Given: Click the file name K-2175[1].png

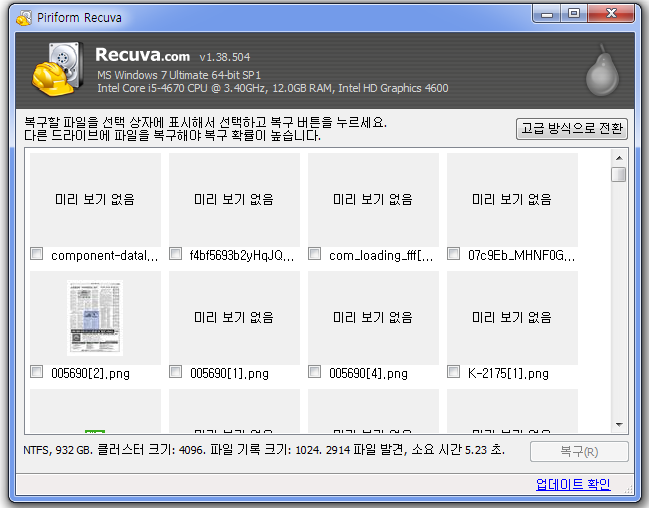Looking at the screenshot, I should click(x=508, y=373).
